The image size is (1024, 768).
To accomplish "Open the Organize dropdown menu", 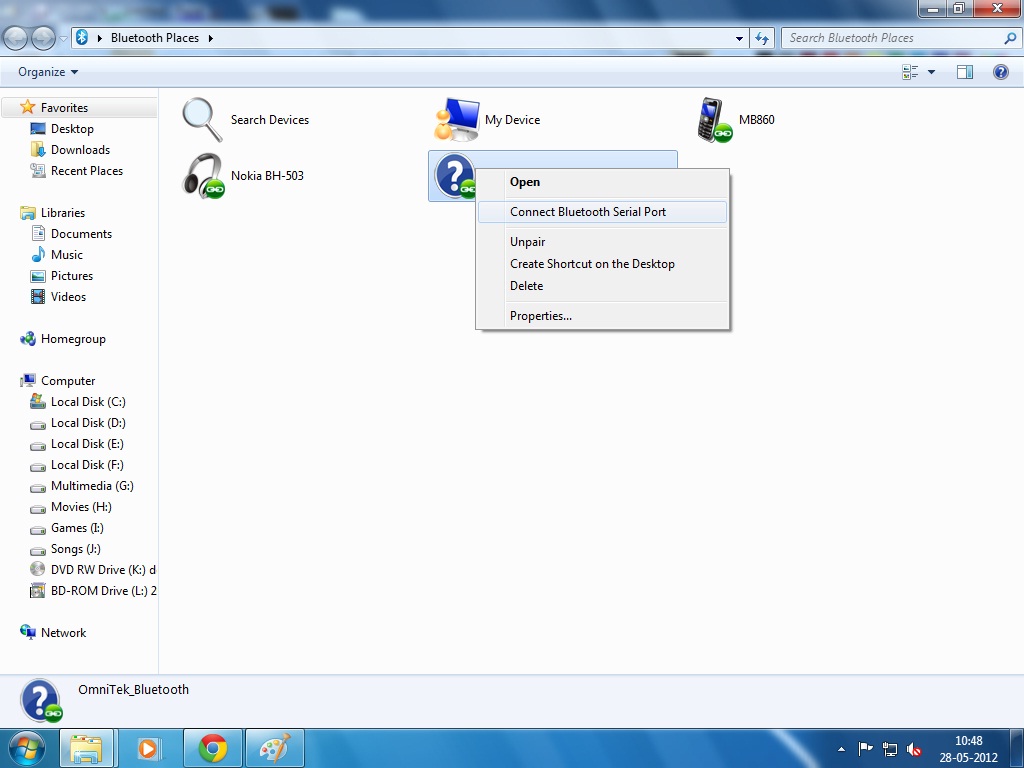I will (48, 72).
